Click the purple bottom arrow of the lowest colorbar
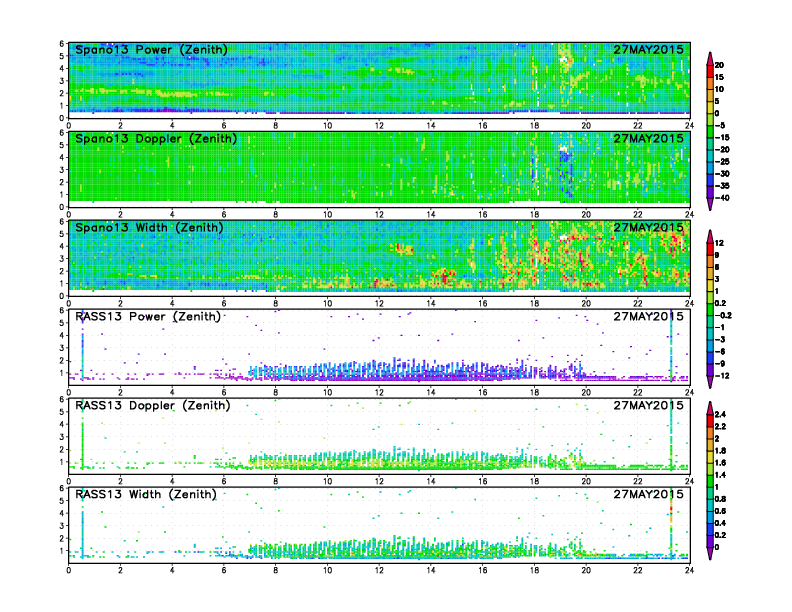Image resolution: width=792 pixels, height=612 pixels. [x=710, y=553]
